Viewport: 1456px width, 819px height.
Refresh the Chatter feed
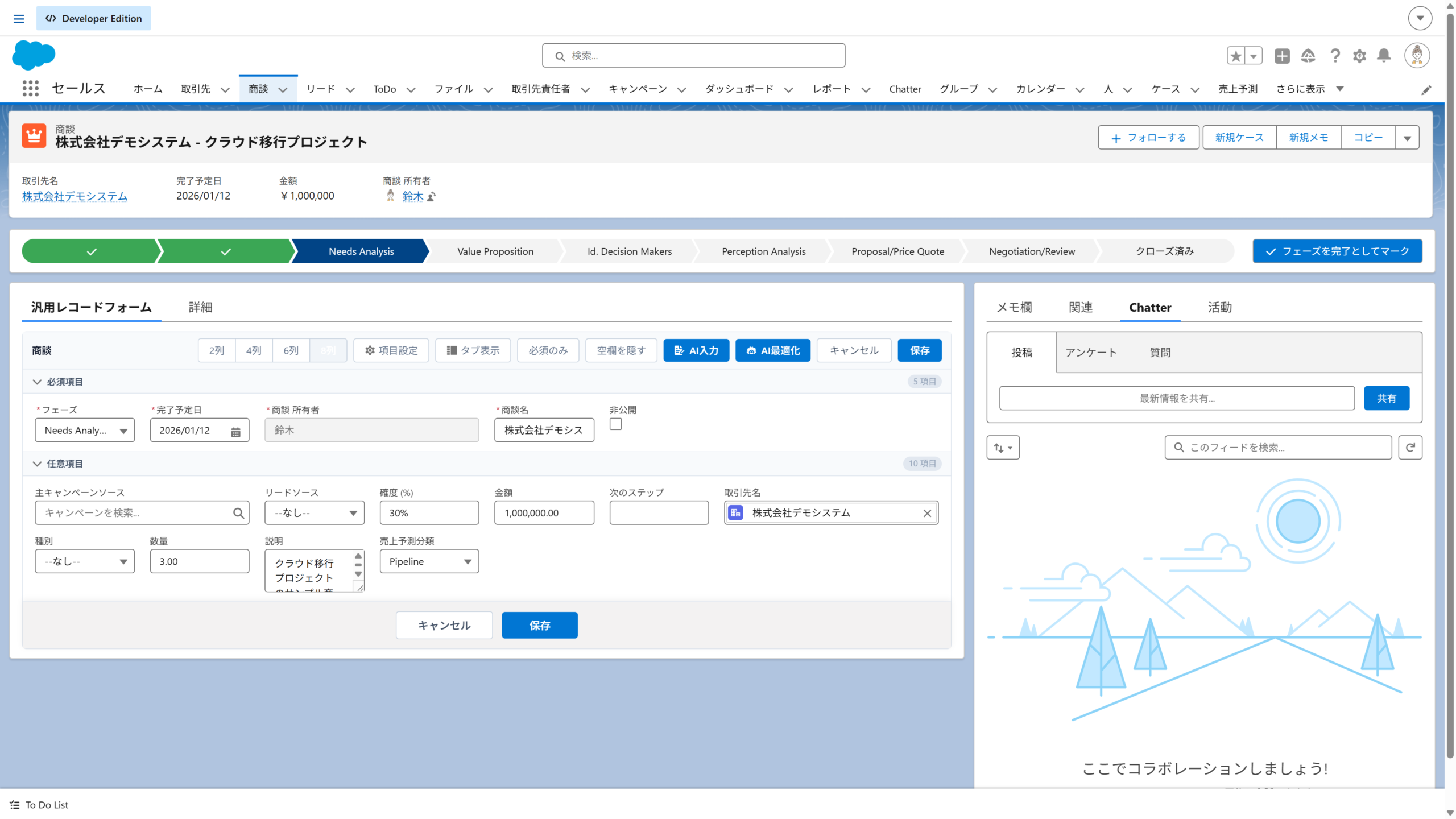(x=1410, y=448)
